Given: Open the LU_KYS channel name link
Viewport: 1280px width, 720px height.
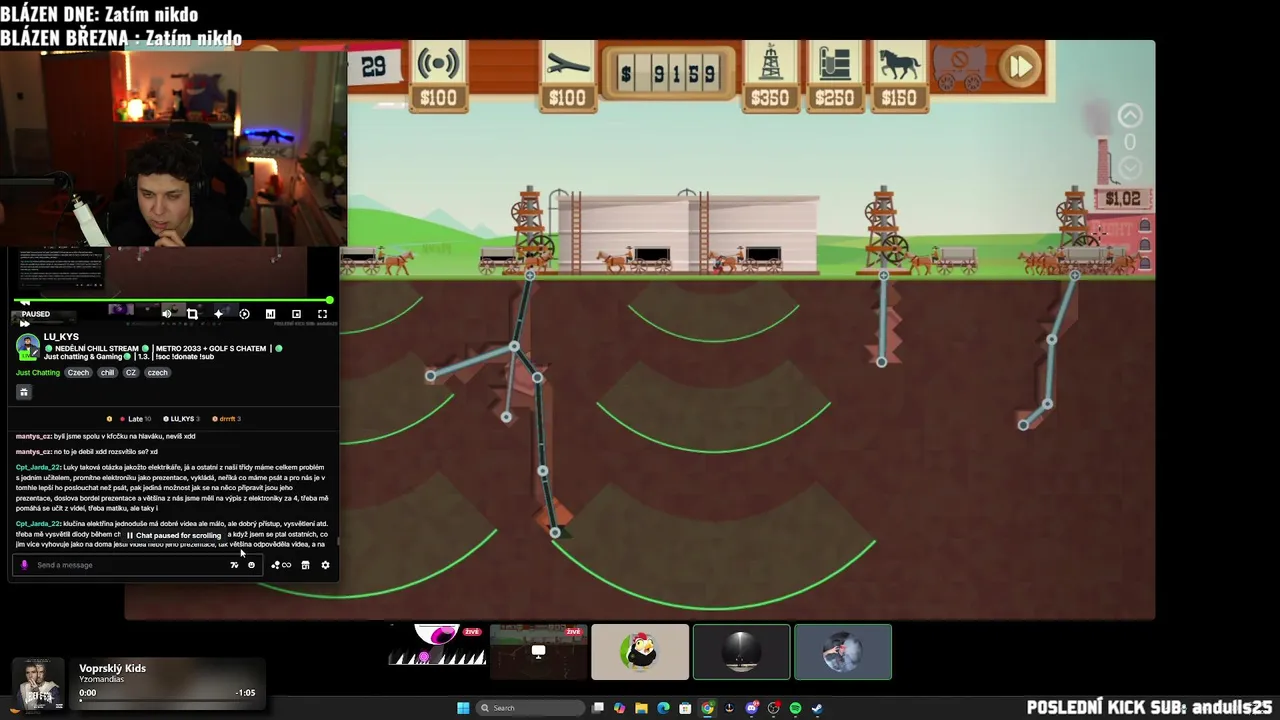Looking at the screenshot, I should [61, 337].
